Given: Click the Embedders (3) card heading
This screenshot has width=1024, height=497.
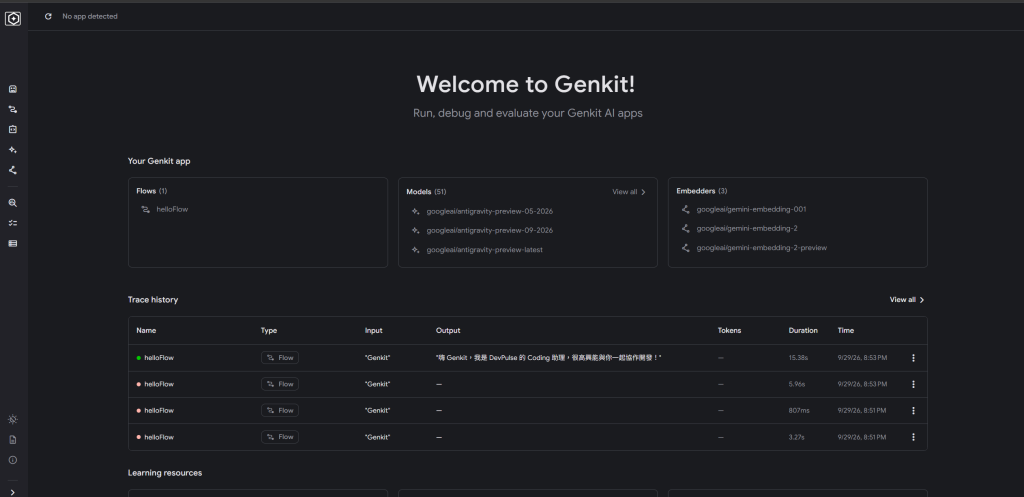Looking at the screenshot, I should pos(701,191).
